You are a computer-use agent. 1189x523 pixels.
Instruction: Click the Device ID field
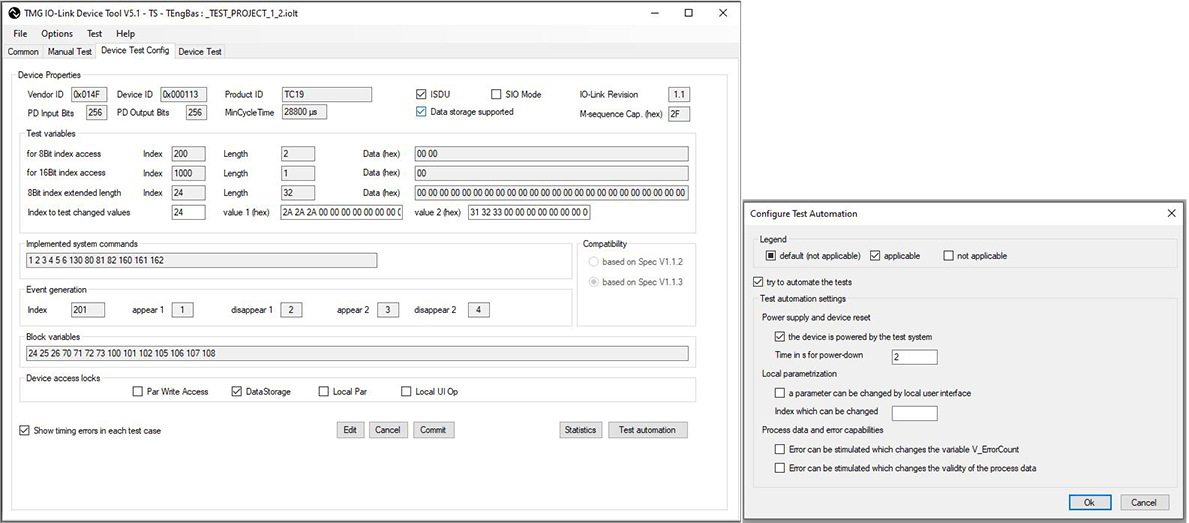(183, 95)
